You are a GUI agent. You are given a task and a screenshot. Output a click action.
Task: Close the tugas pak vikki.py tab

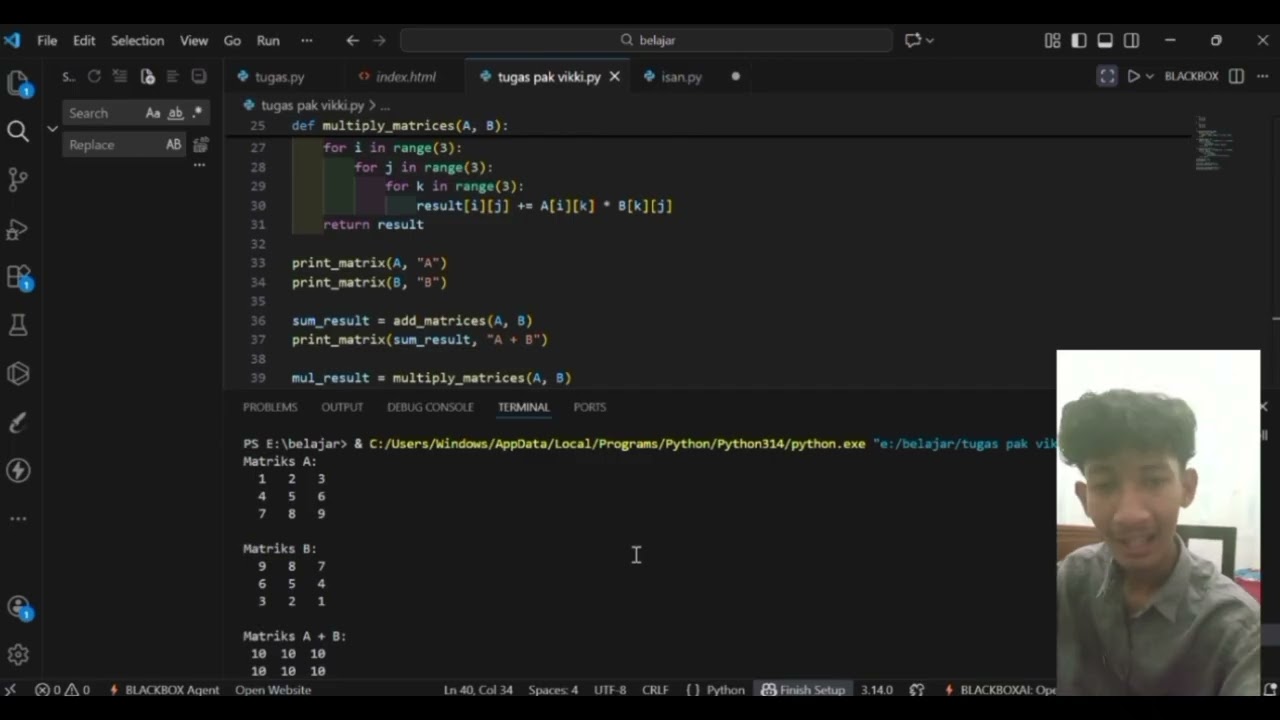pos(615,76)
